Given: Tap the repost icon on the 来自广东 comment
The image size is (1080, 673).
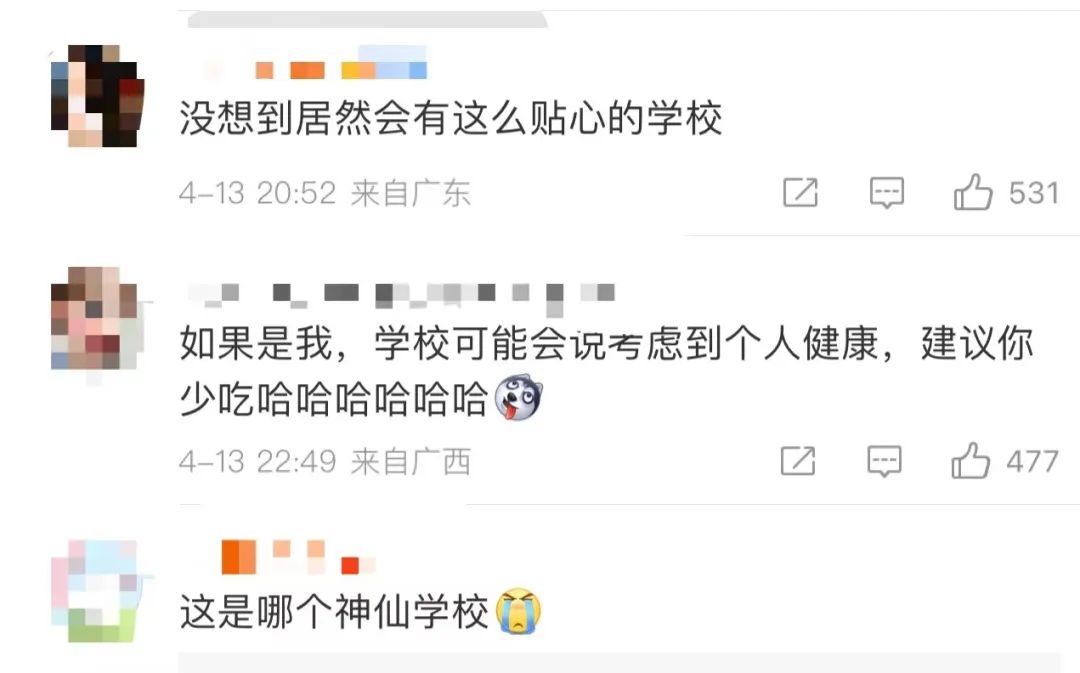Looking at the screenshot, I should tap(800, 192).
